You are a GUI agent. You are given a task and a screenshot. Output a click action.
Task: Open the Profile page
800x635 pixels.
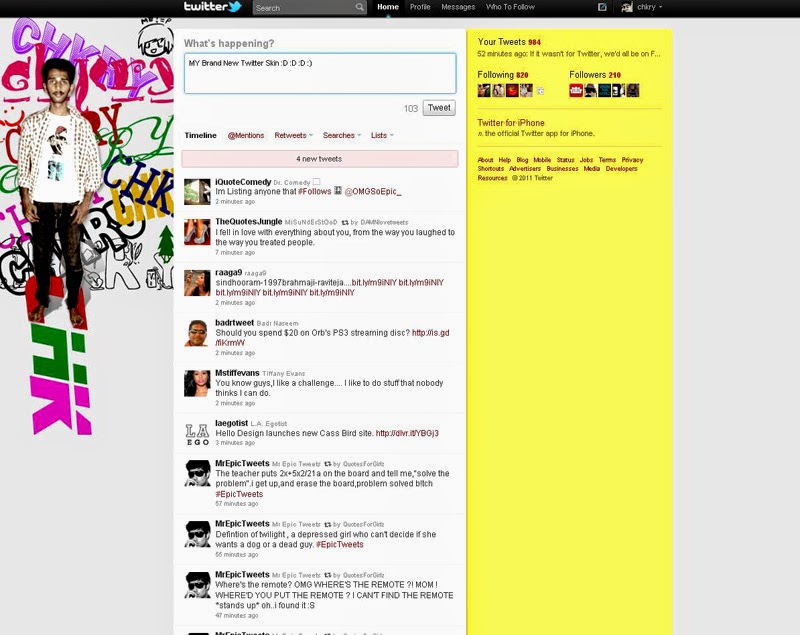click(420, 7)
